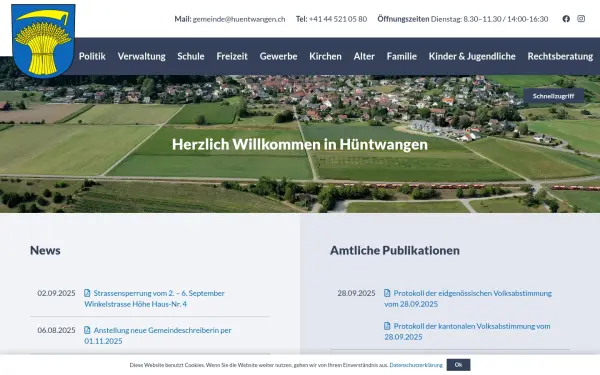The image size is (600, 375).
Task: Open the Politik menu
Action: coord(92,56)
